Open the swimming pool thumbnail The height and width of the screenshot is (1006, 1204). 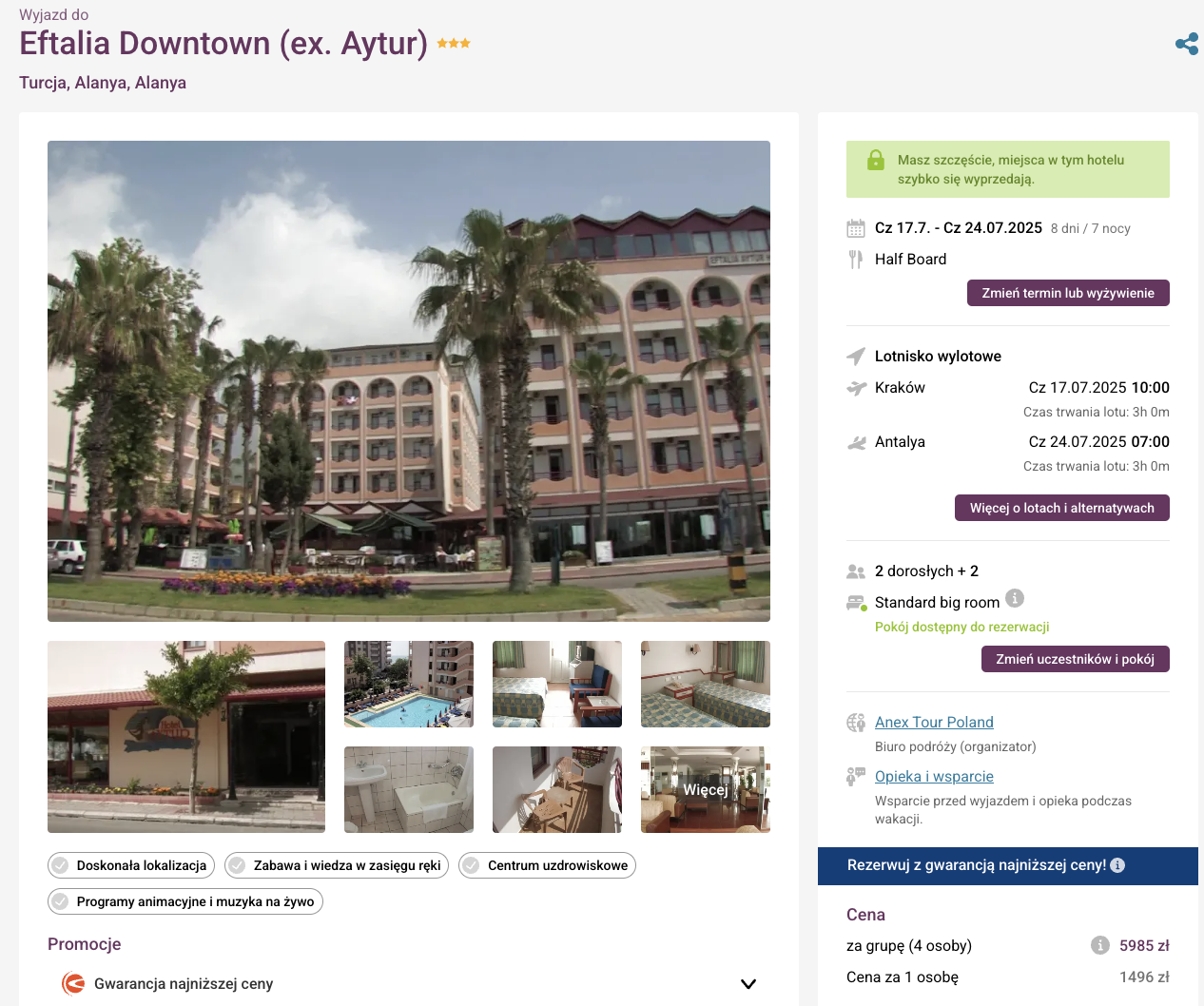409,685
